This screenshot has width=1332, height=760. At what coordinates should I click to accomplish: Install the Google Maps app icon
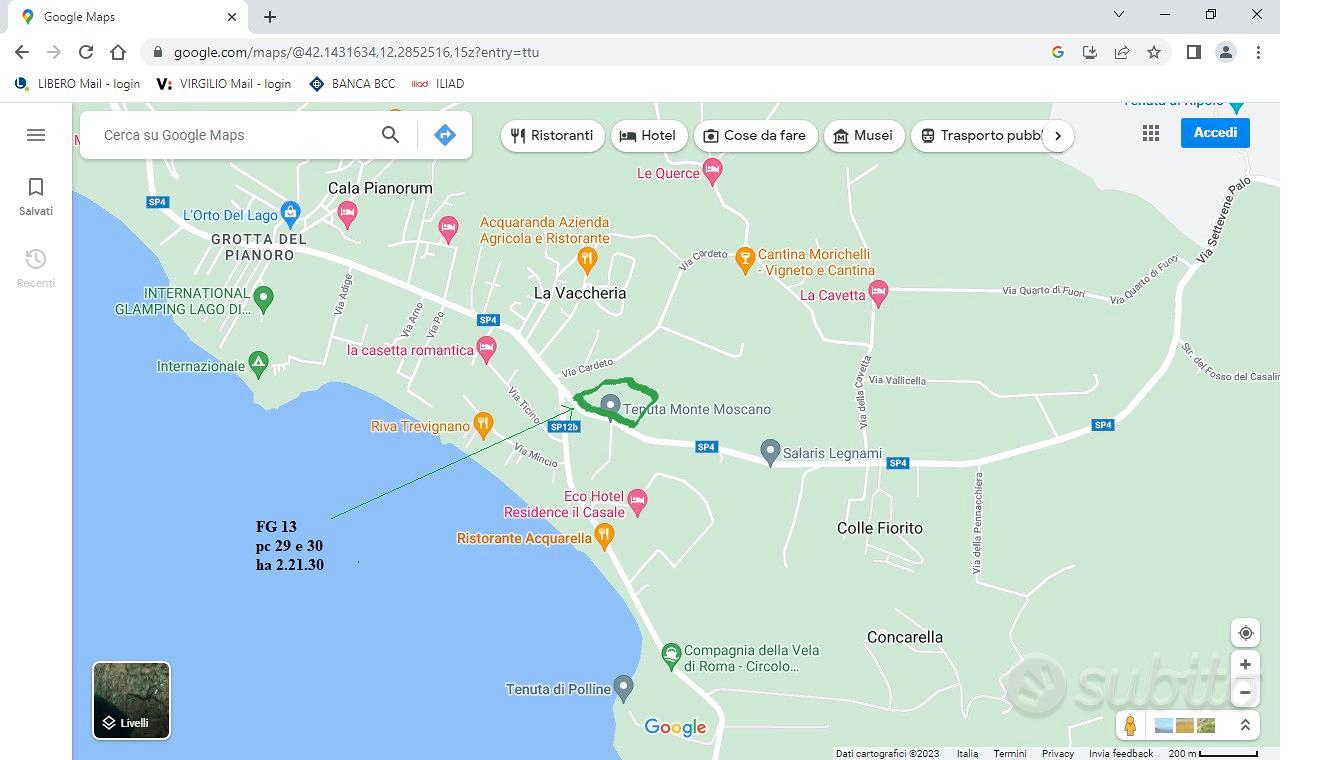[x=1090, y=52]
